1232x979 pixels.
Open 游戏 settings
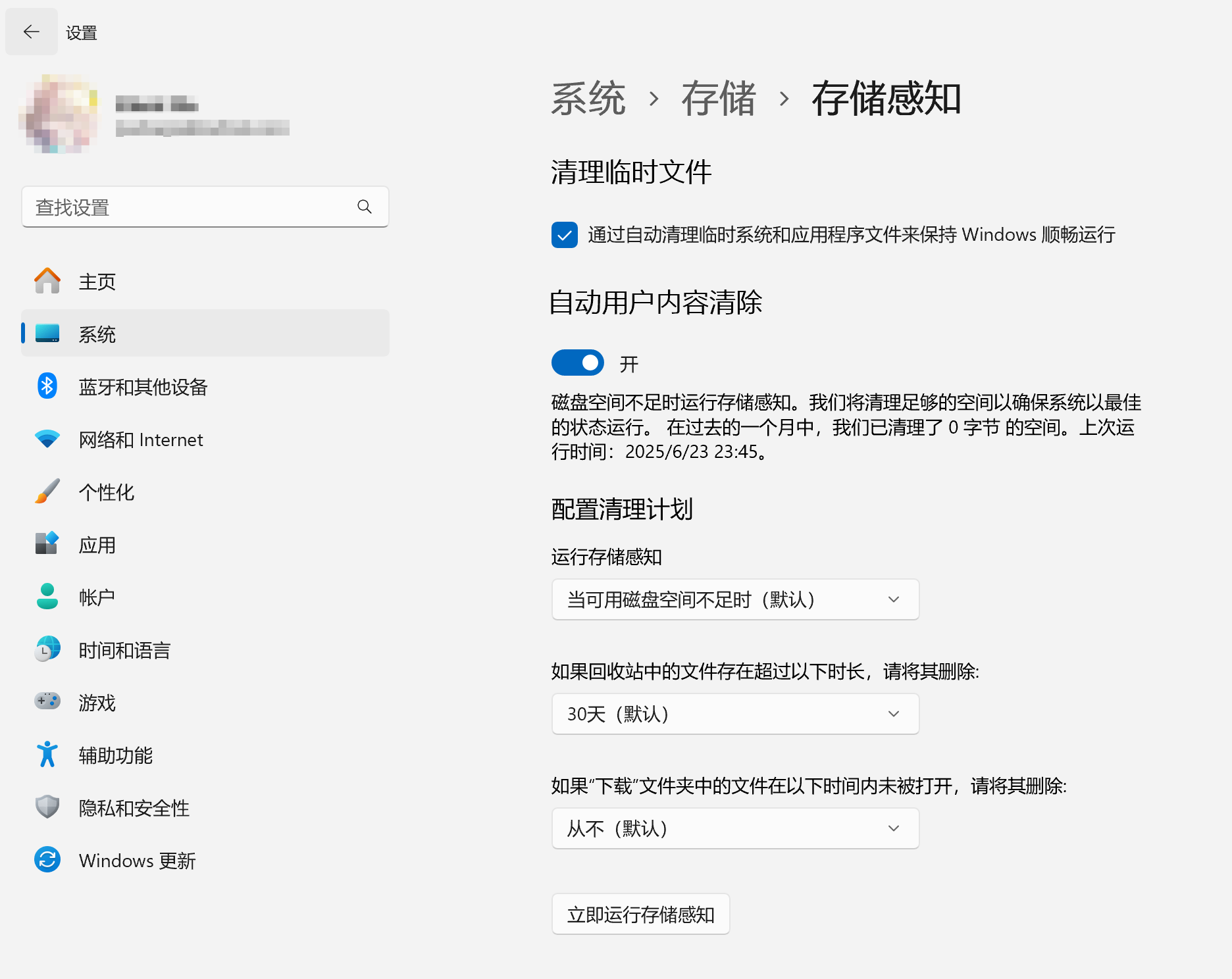(x=205, y=702)
